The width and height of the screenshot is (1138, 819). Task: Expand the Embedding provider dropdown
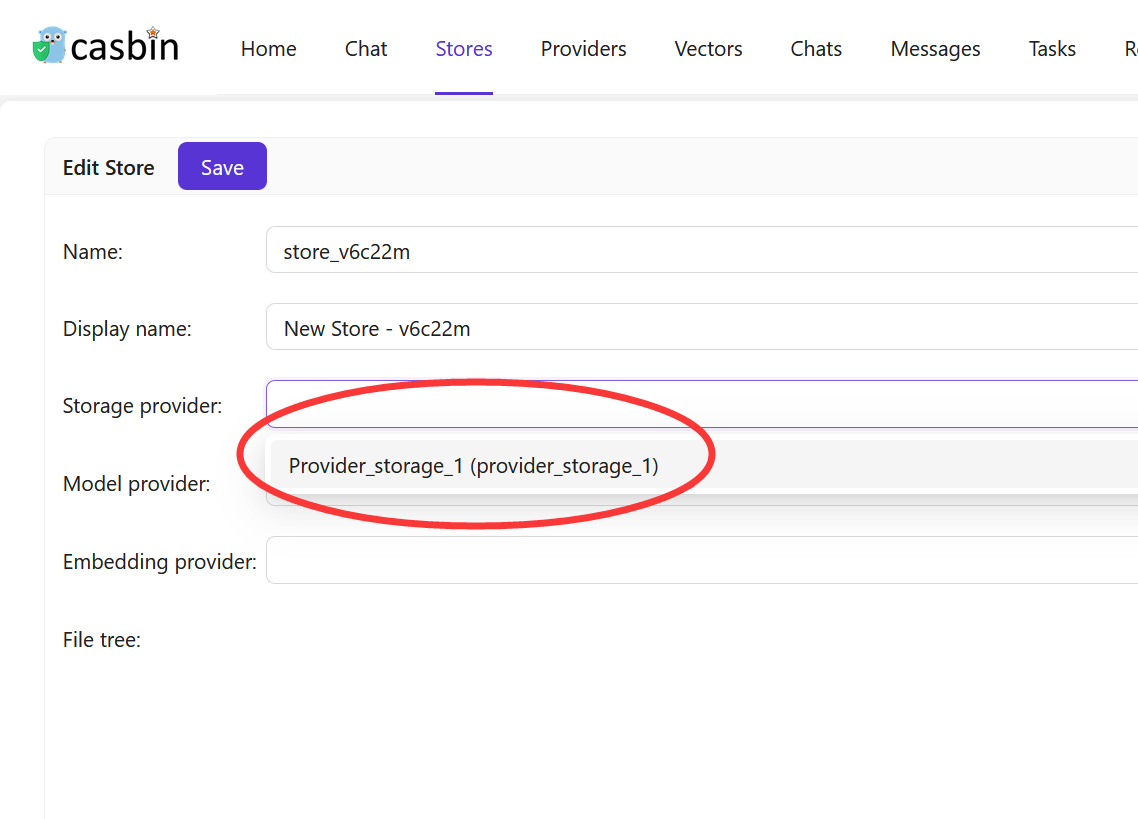coord(700,561)
